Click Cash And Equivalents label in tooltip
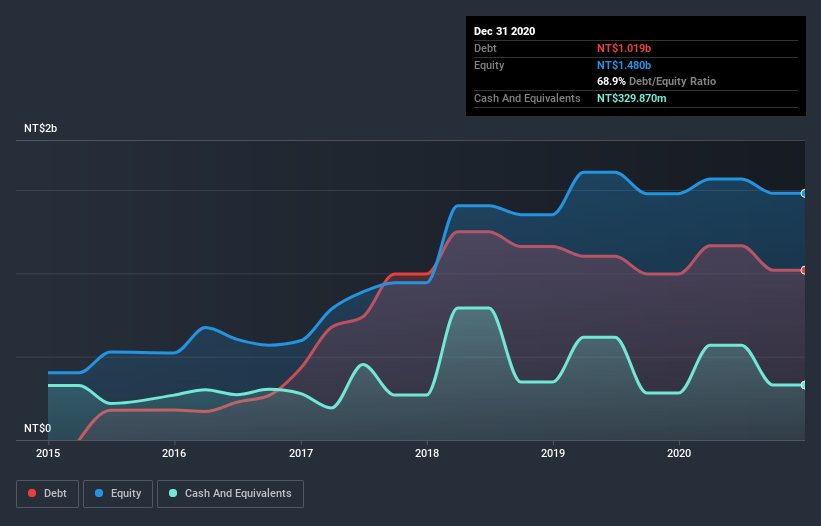This screenshot has height=526, width=821. click(x=527, y=98)
